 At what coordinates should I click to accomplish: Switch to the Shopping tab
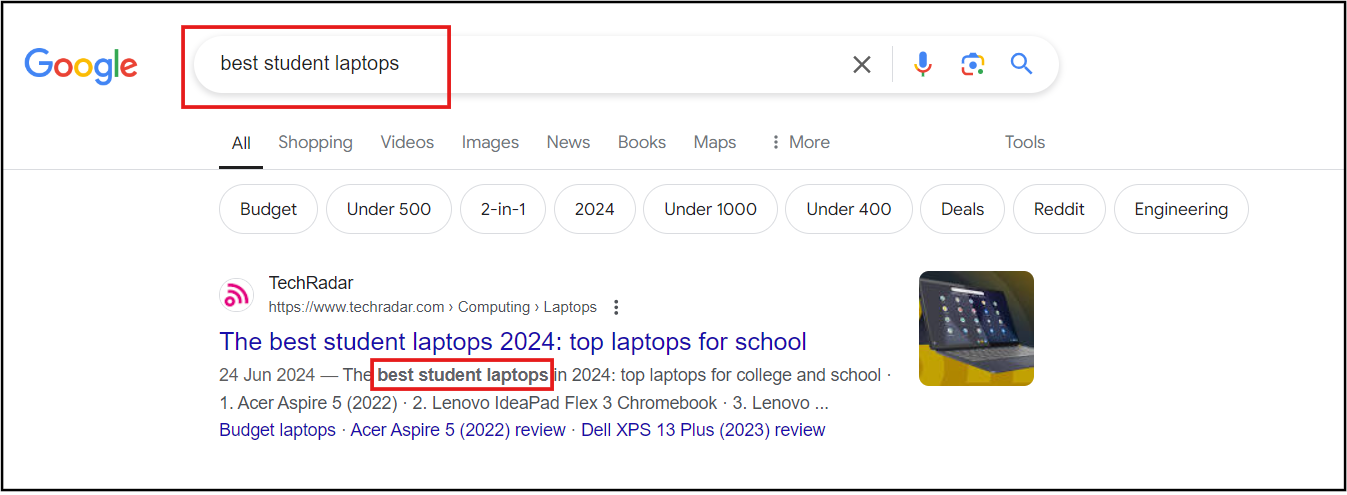(315, 142)
